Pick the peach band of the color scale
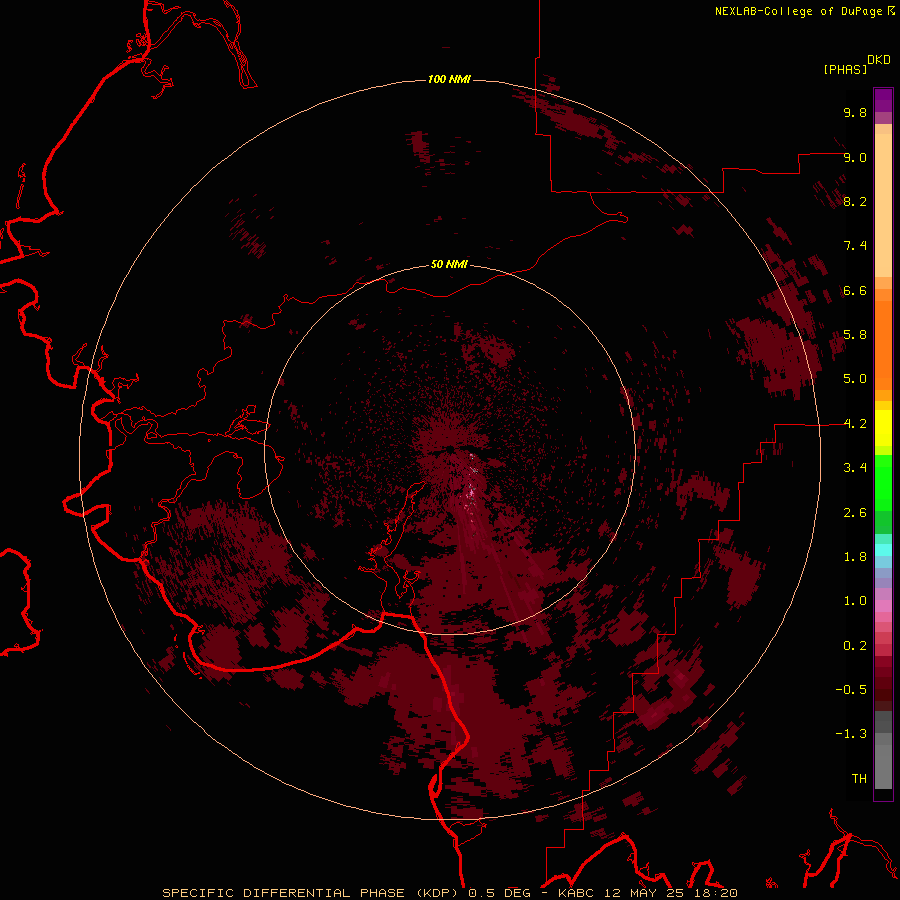Viewport: 900px width, 900px height. (x=883, y=205)
